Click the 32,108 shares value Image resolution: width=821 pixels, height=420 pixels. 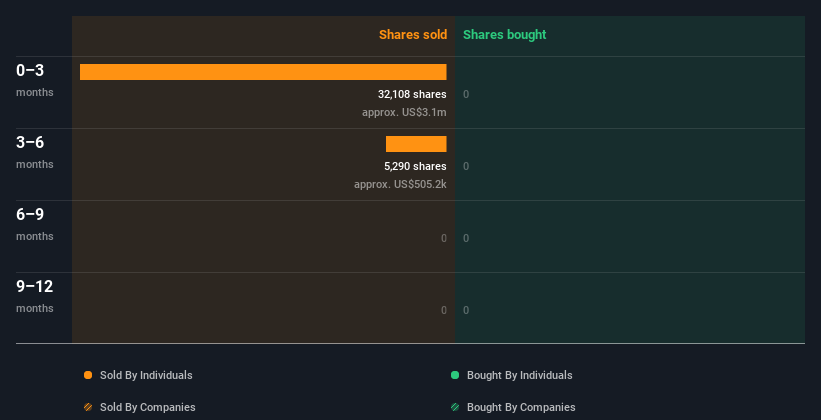pyautogui.click(x=412, y=94)
